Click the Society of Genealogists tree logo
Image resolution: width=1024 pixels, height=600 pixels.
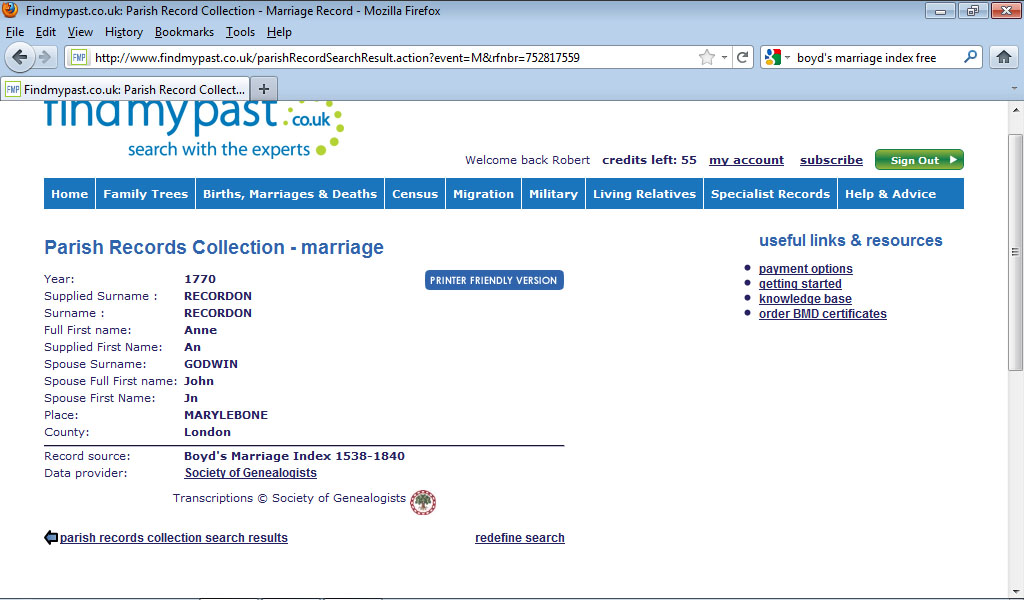point(423,502)
